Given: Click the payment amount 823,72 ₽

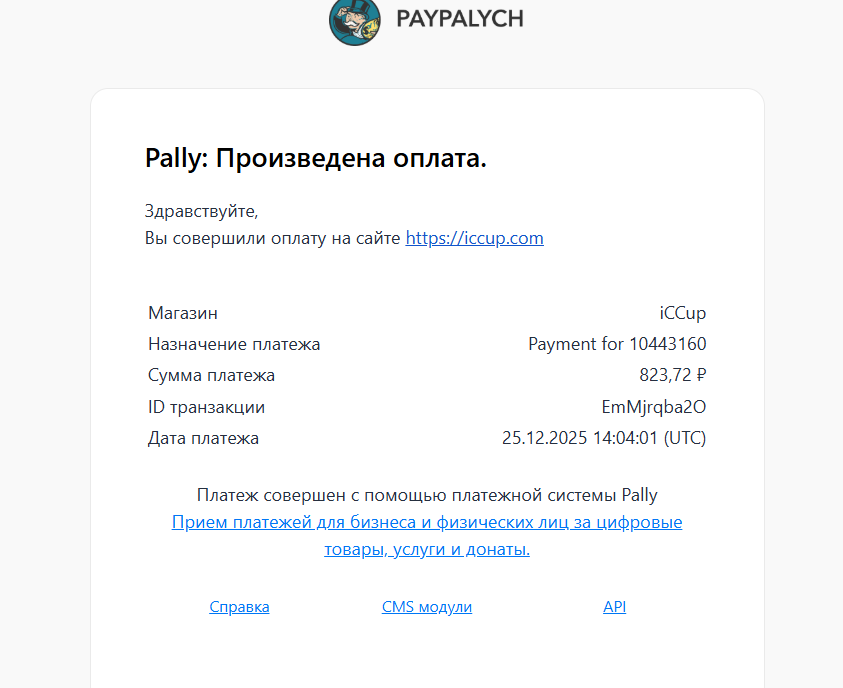Looking at the screenshot, I should coord(673,376).
